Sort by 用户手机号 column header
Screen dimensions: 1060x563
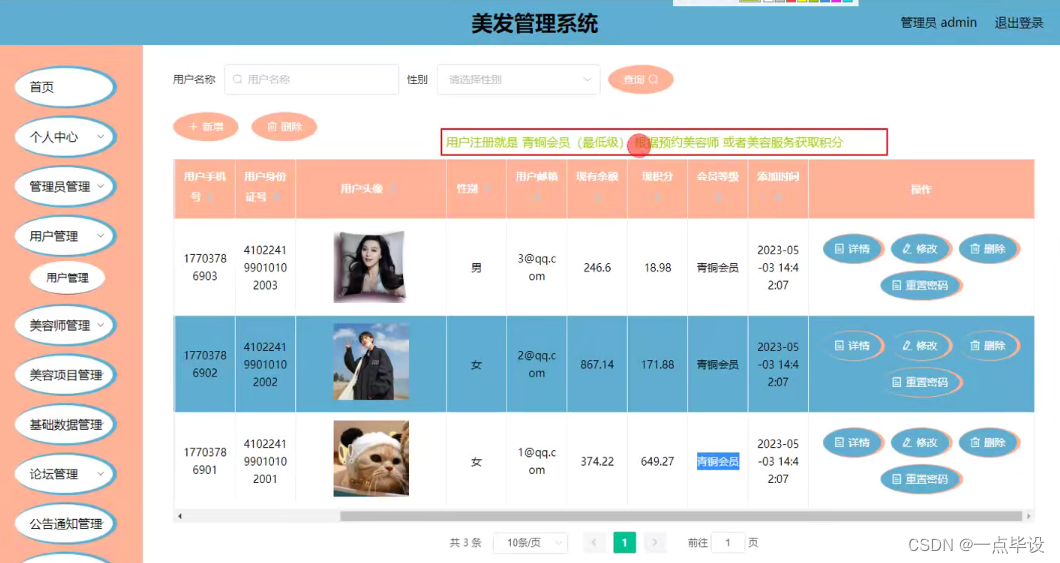[x=204, y=187]
